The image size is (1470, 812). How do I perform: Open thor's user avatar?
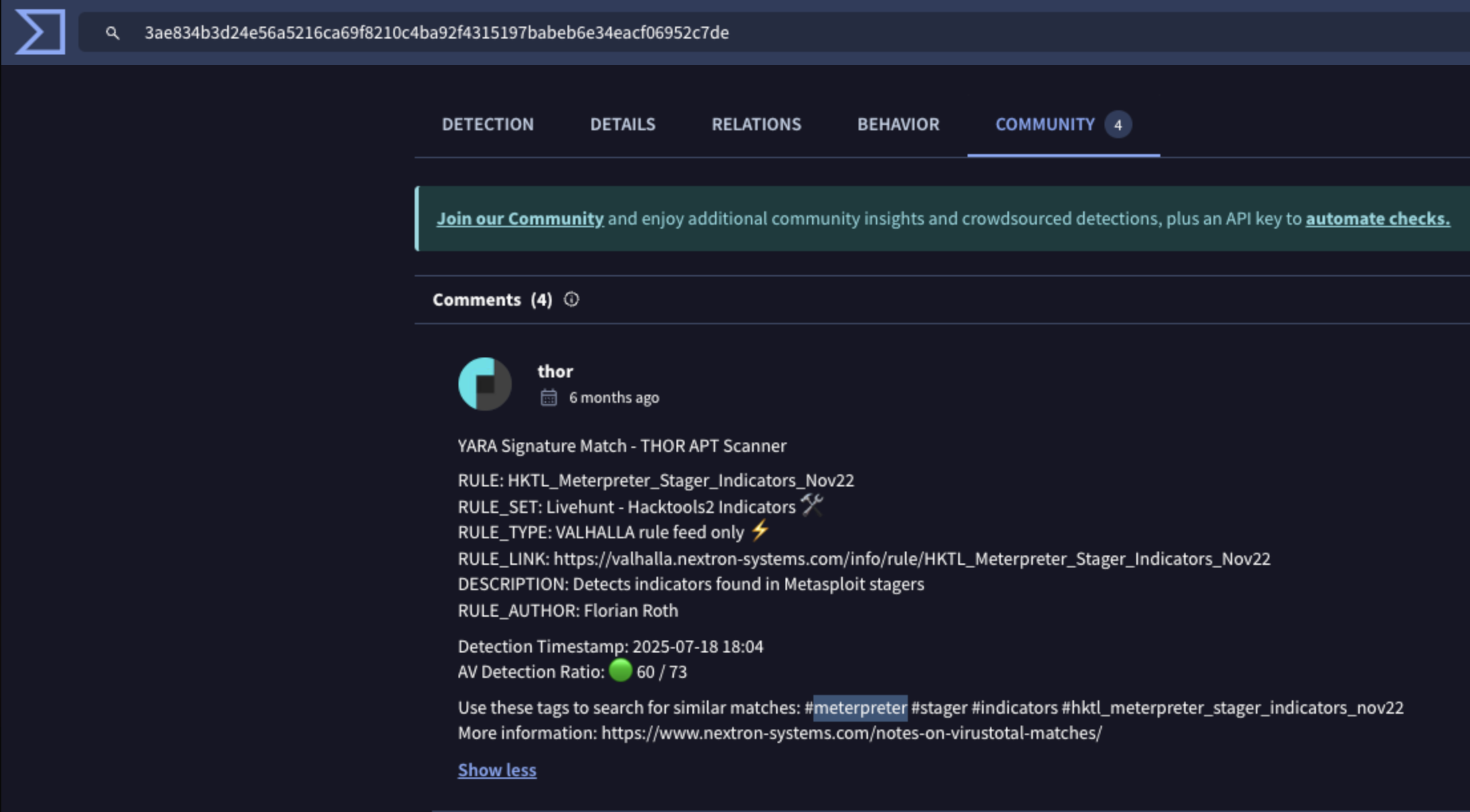coord(485,384)
